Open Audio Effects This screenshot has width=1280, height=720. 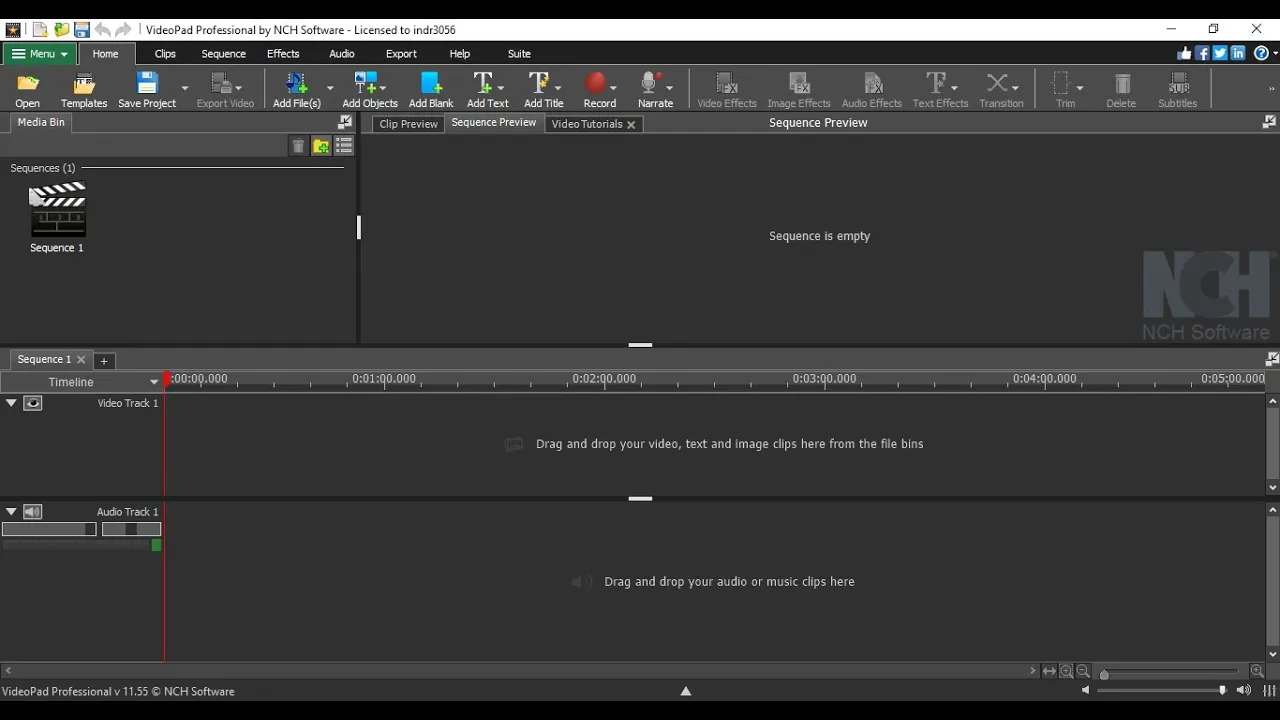(872, 90)
